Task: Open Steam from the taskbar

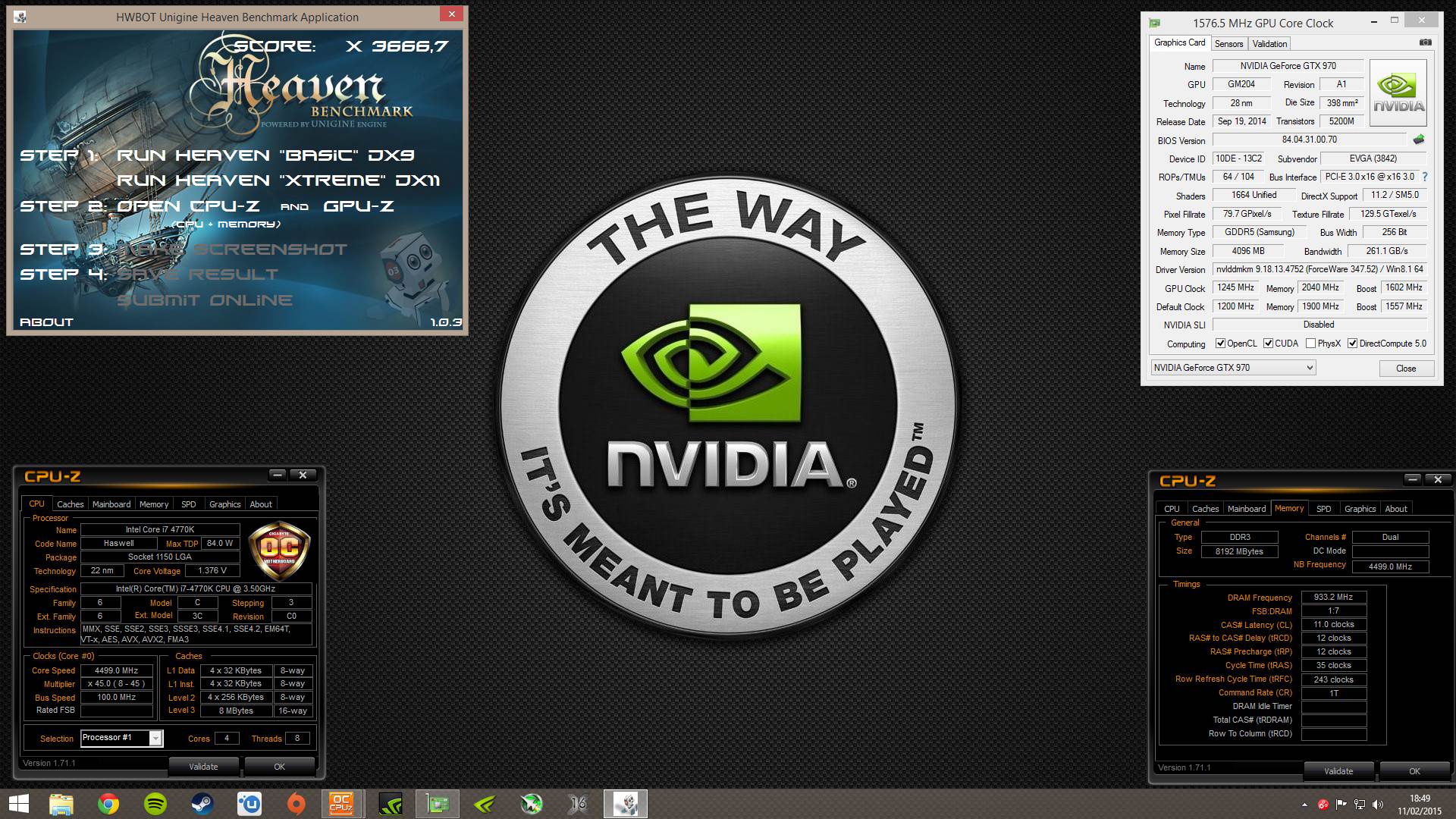Action: click(x=202, y=804)
